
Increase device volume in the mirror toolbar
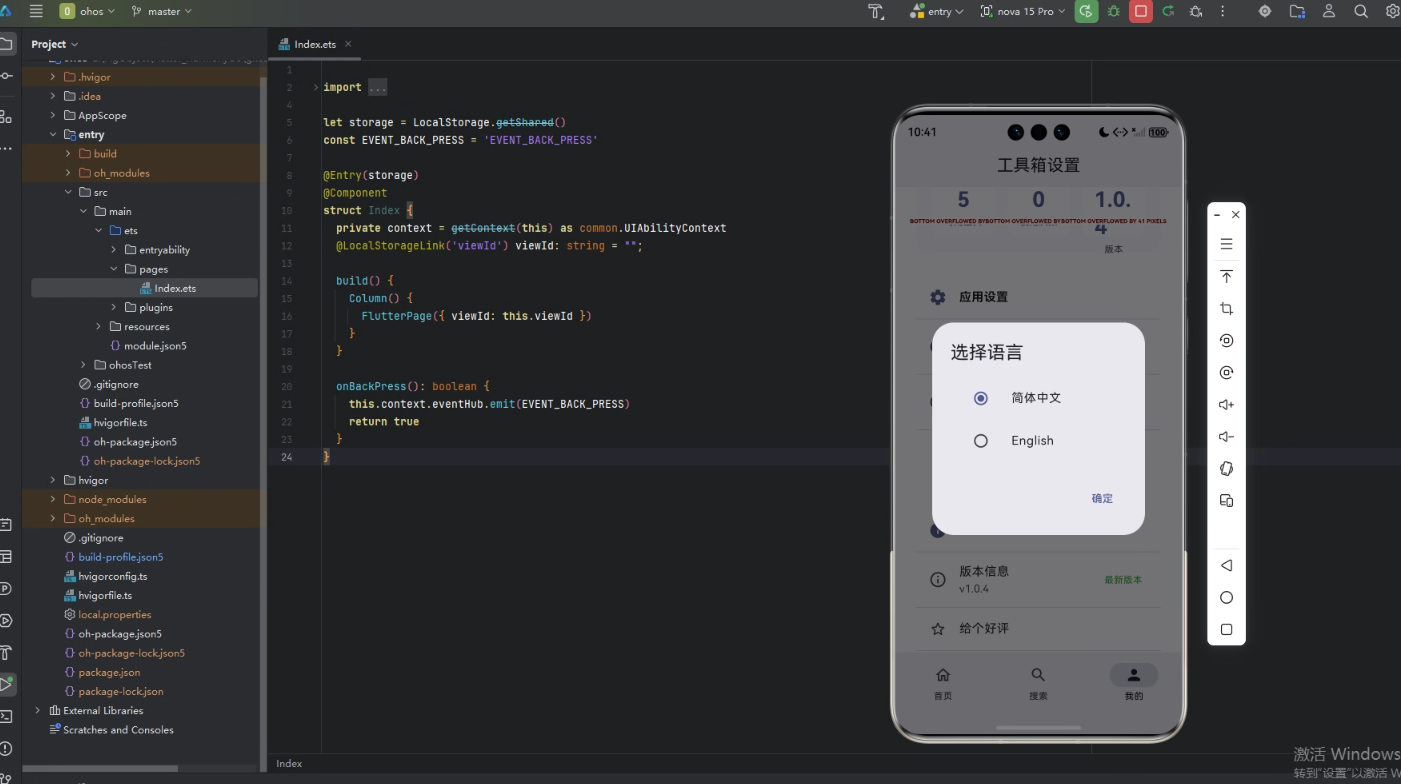[1226, 404]
